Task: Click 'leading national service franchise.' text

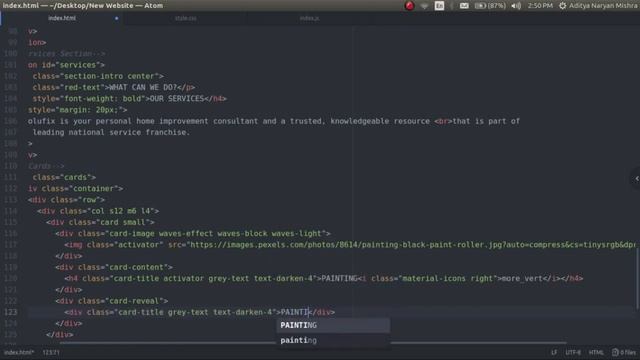Action: click(111, 132)
